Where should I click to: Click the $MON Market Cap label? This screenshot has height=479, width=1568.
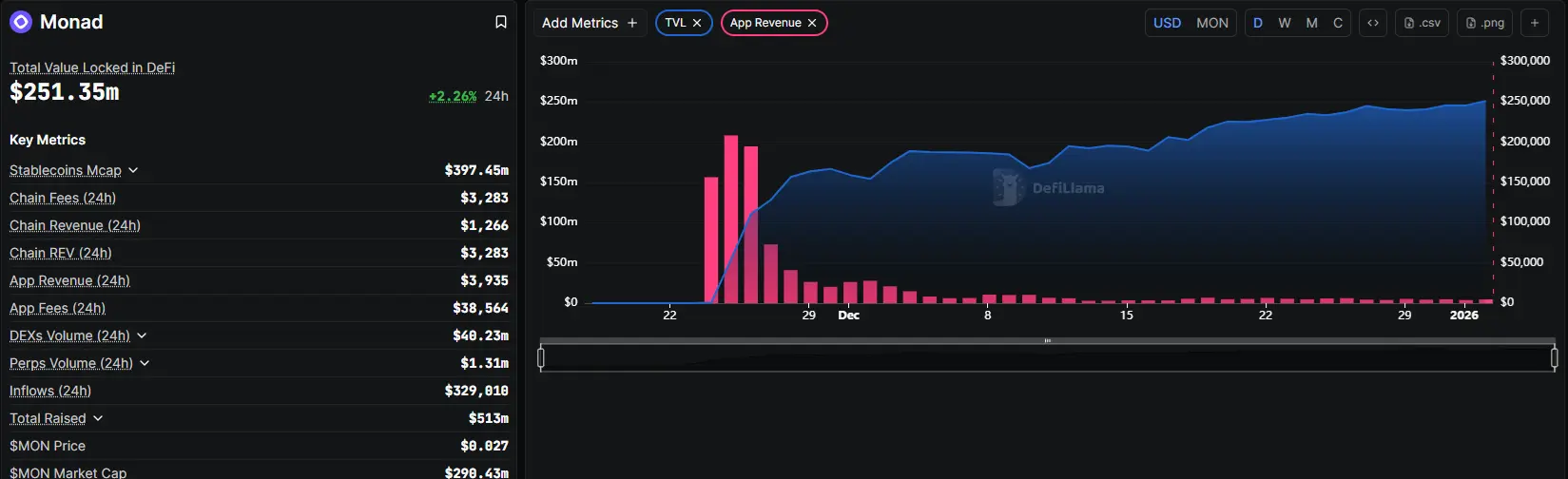68,472
